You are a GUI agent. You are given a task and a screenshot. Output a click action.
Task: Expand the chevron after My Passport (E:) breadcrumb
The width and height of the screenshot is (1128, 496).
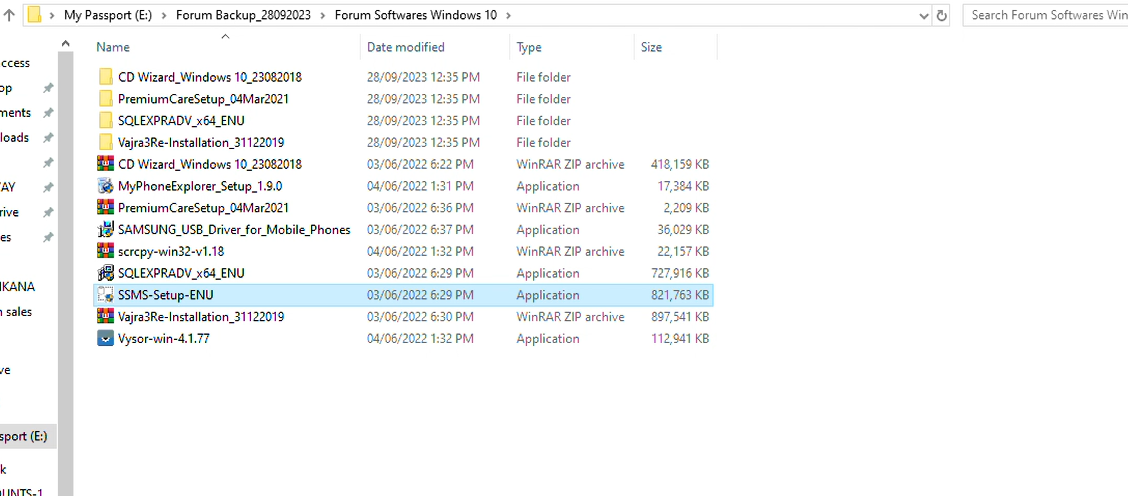pyautogui.click(x=164, y=15)
